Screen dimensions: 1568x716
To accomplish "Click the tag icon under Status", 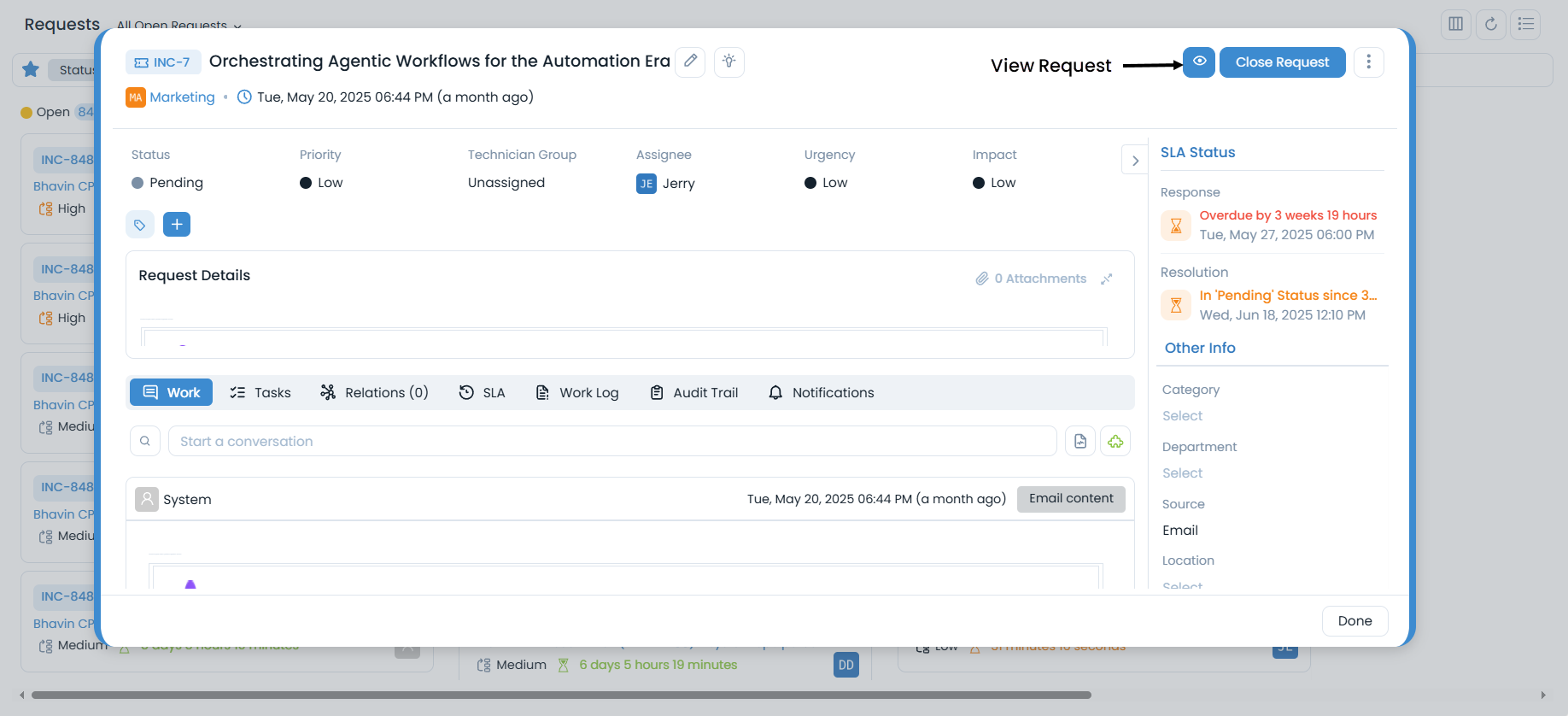I will 140,225.
